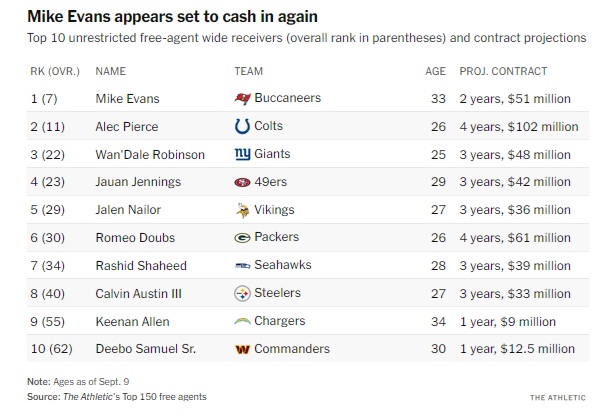Click the Giants ny logo
Image resolution: width=604 pixels, height=418 pixels.
click(242, 155)
